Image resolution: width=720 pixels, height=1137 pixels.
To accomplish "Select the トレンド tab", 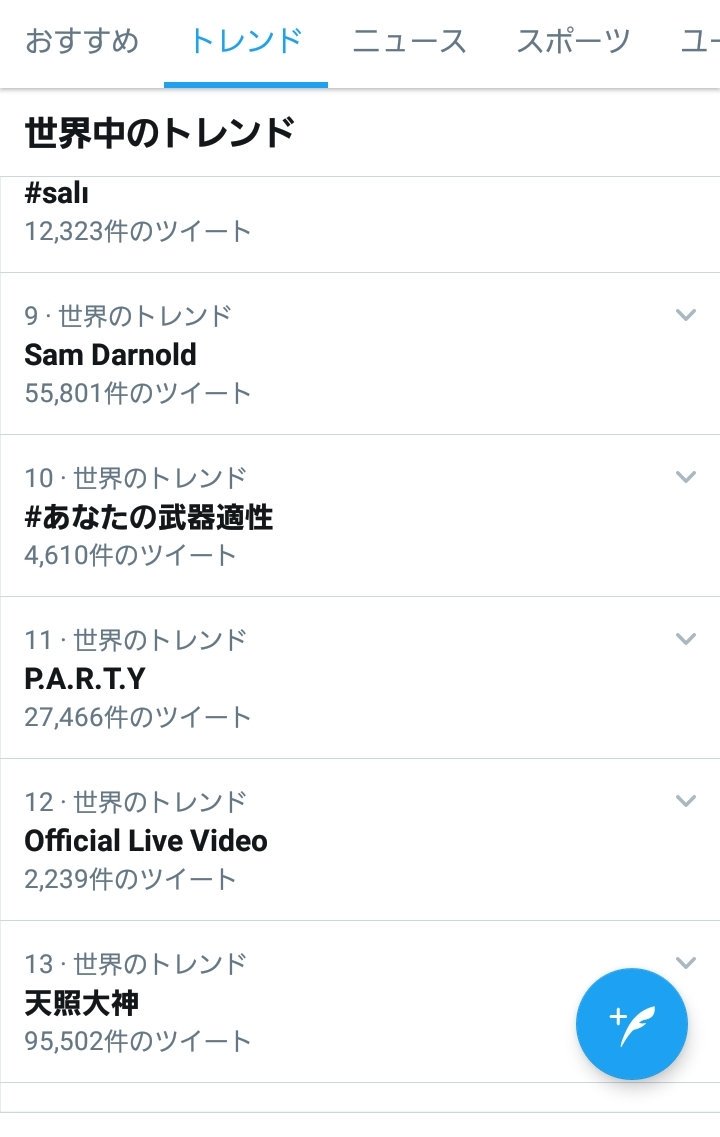I will [x=246, y=42].
